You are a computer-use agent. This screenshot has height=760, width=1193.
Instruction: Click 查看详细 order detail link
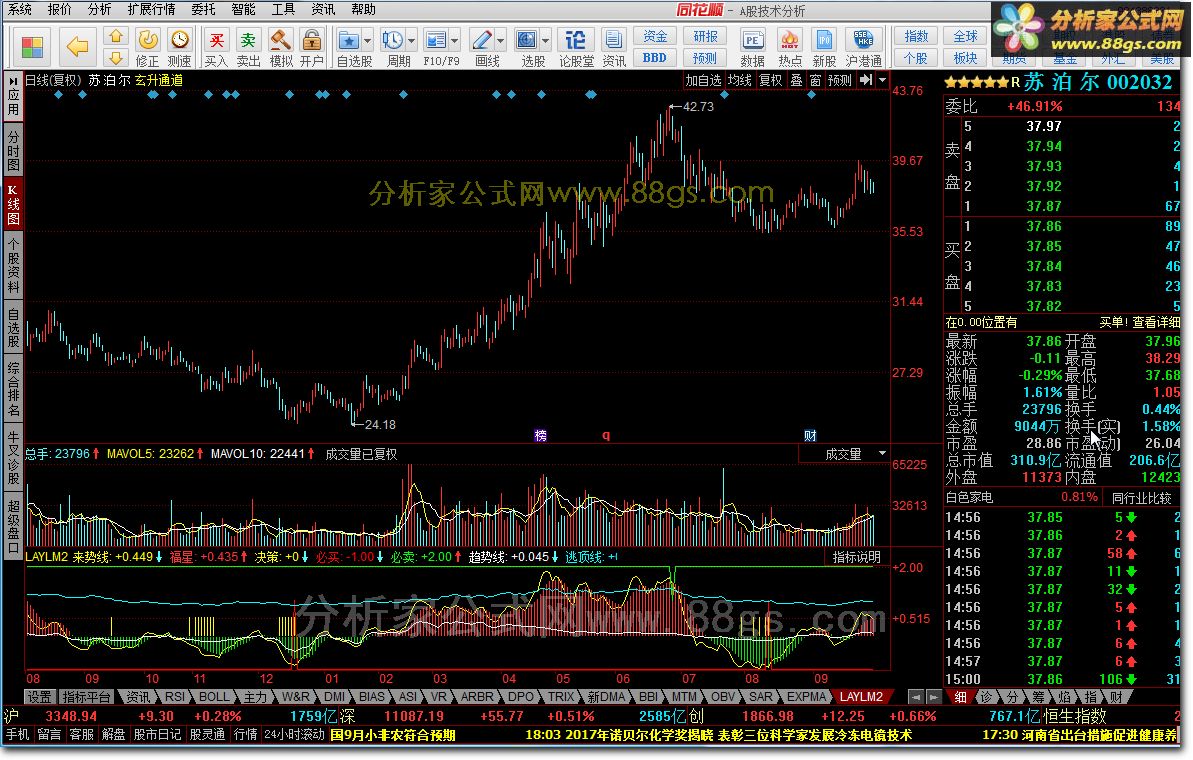click(x=1156, y=322)
